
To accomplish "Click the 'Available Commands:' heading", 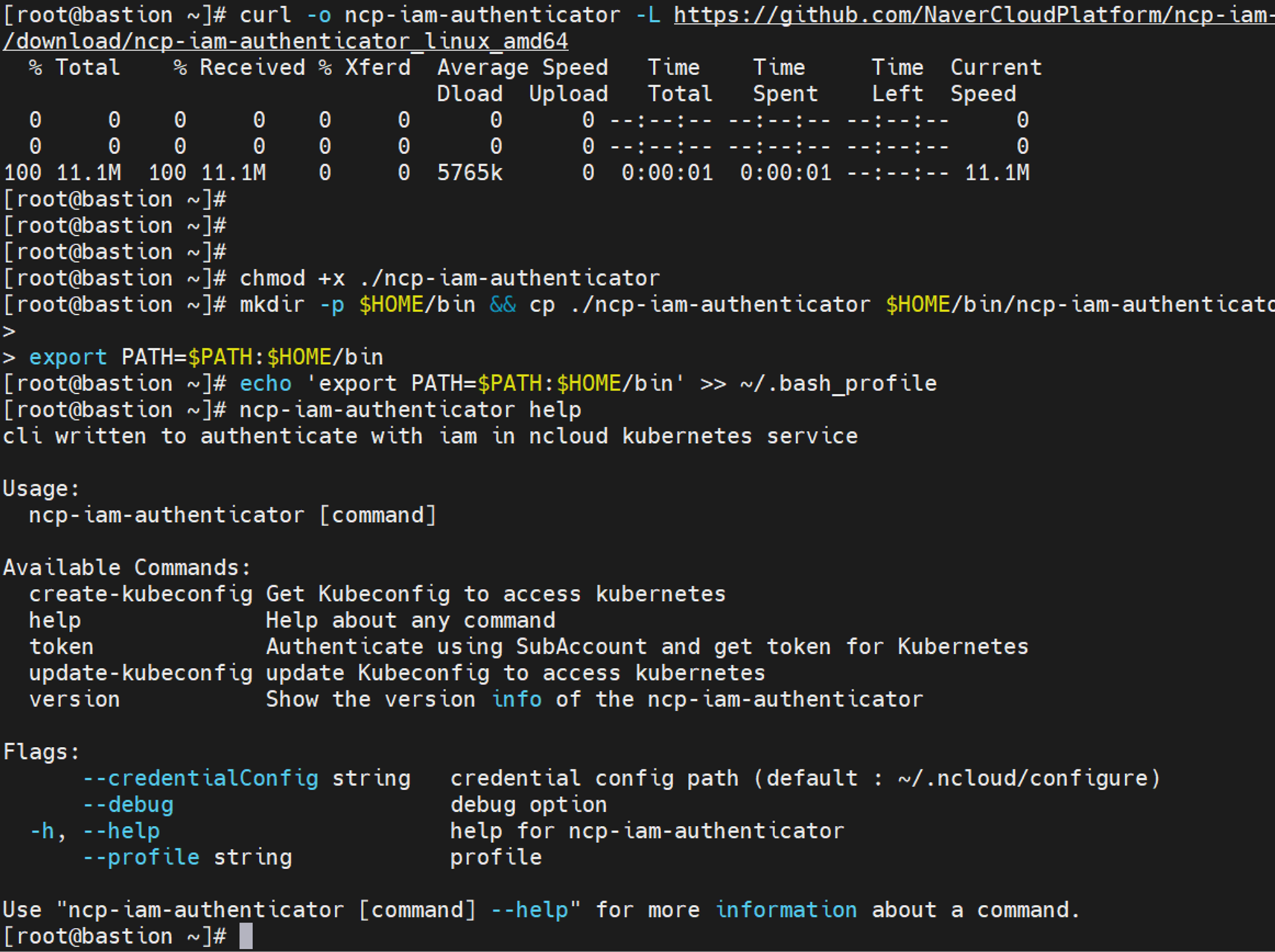I will coord(127,567).
